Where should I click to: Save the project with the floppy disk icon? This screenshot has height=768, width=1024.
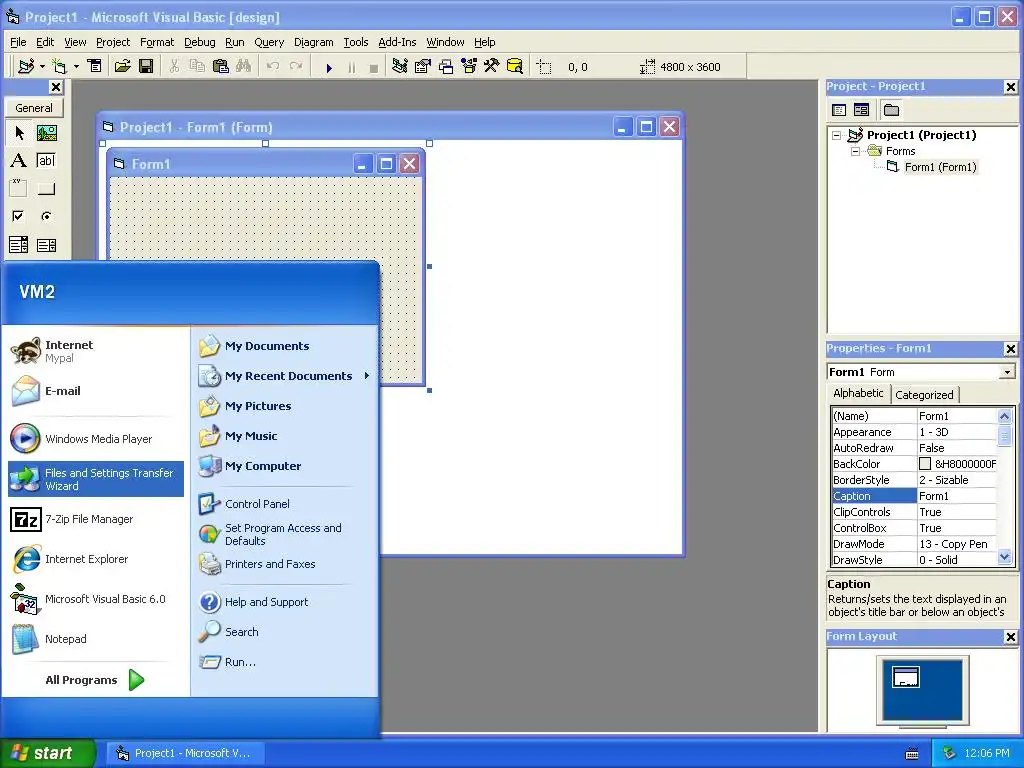coord(146,66)
